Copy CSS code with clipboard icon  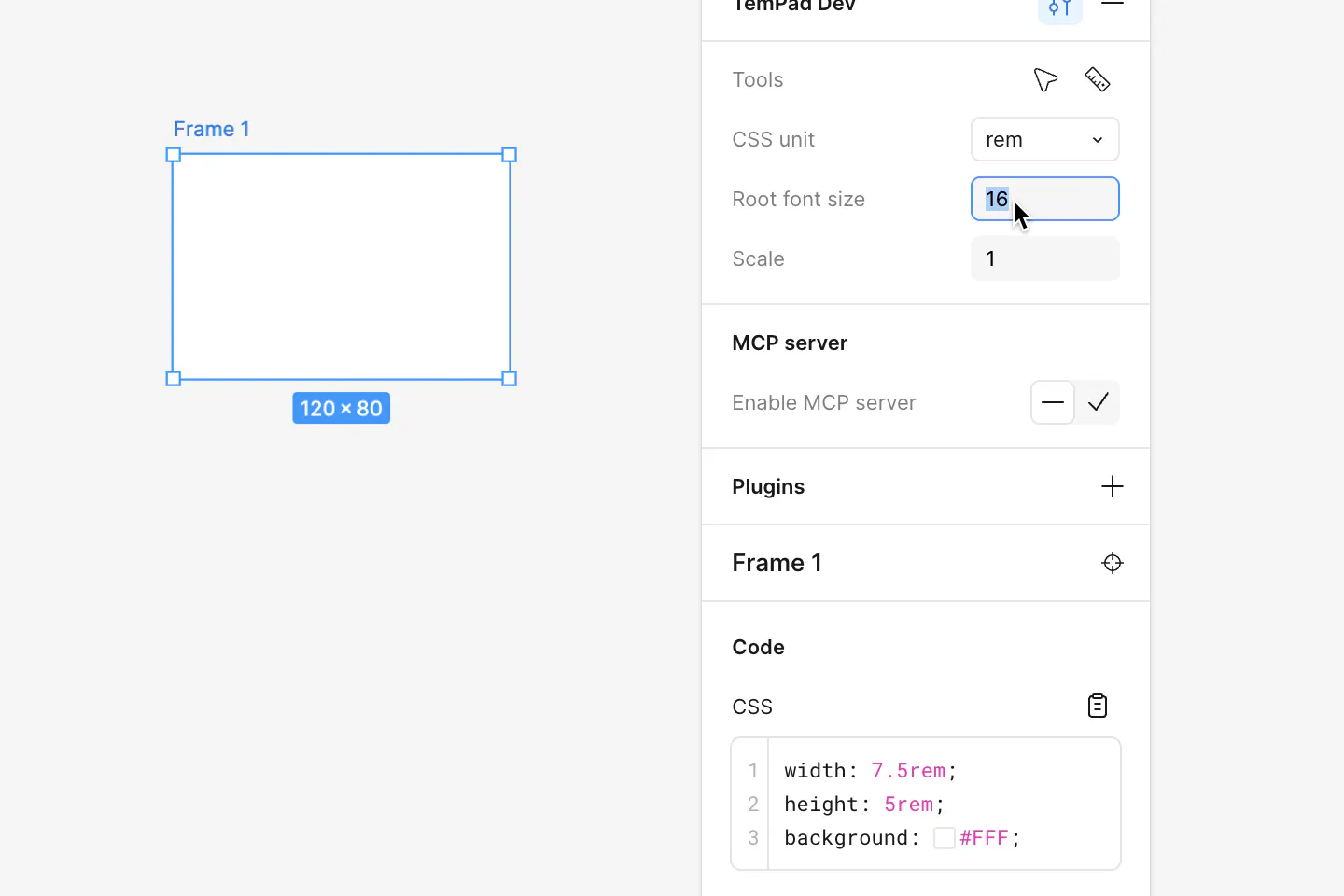1098,707
